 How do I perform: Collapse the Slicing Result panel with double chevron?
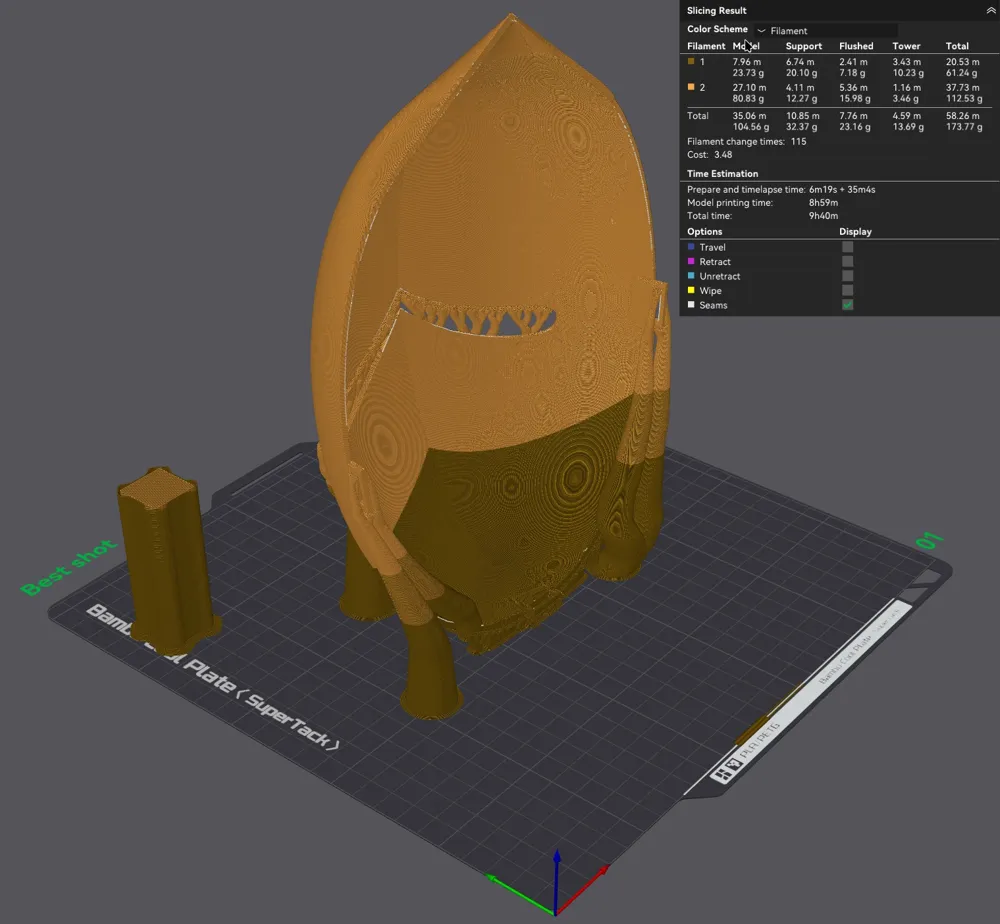click(990, 11)
